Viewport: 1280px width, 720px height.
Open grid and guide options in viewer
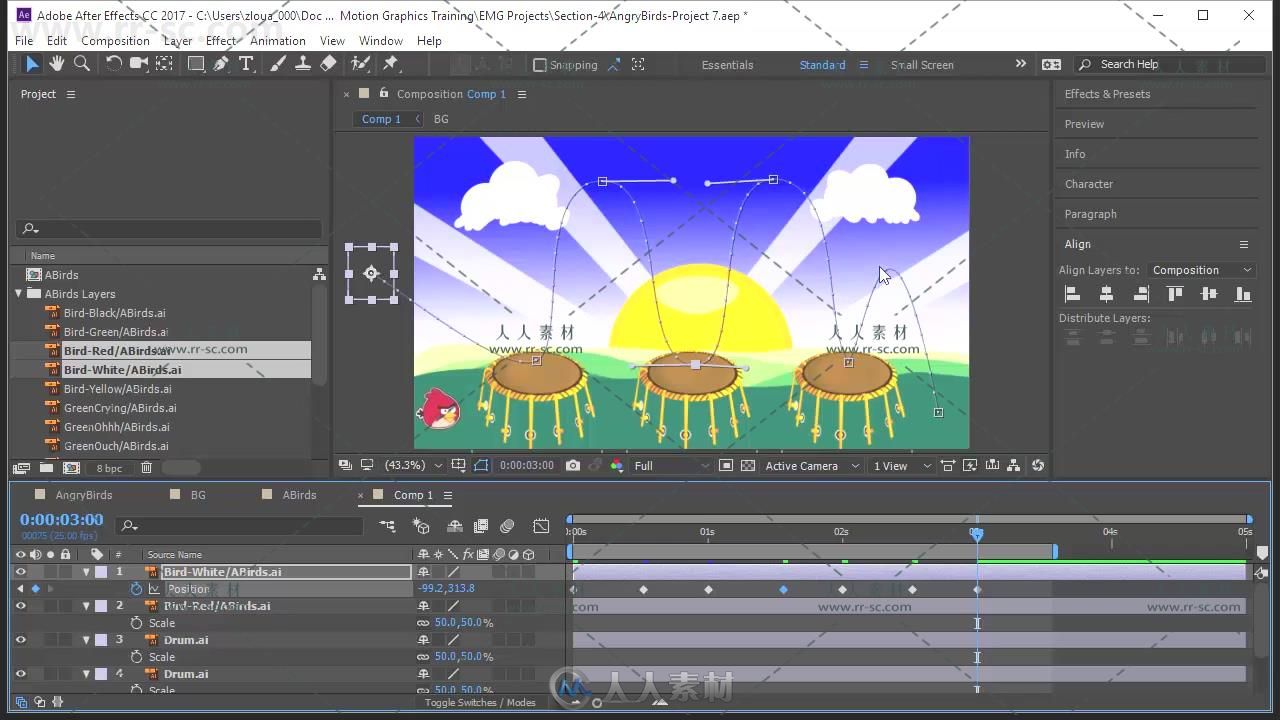(x=458, y=466)
